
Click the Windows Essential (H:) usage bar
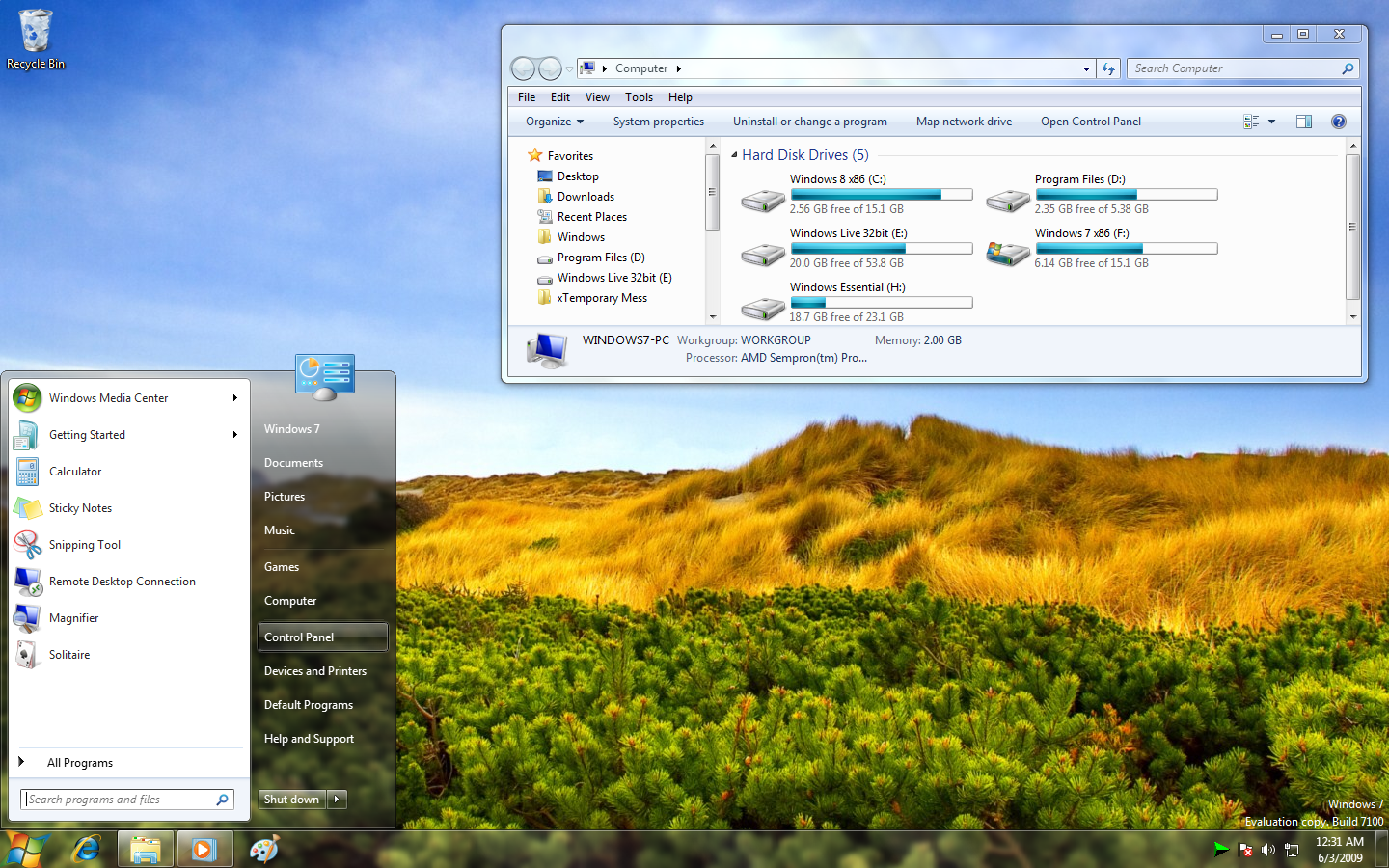(x=882, y=303)
